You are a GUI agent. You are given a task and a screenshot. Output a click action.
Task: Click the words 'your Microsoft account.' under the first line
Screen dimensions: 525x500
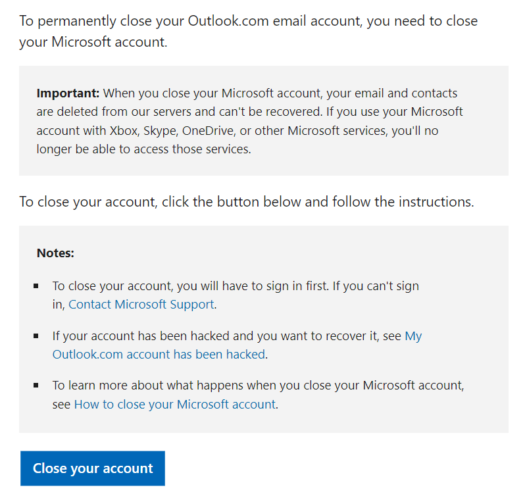tap(93, 42)
